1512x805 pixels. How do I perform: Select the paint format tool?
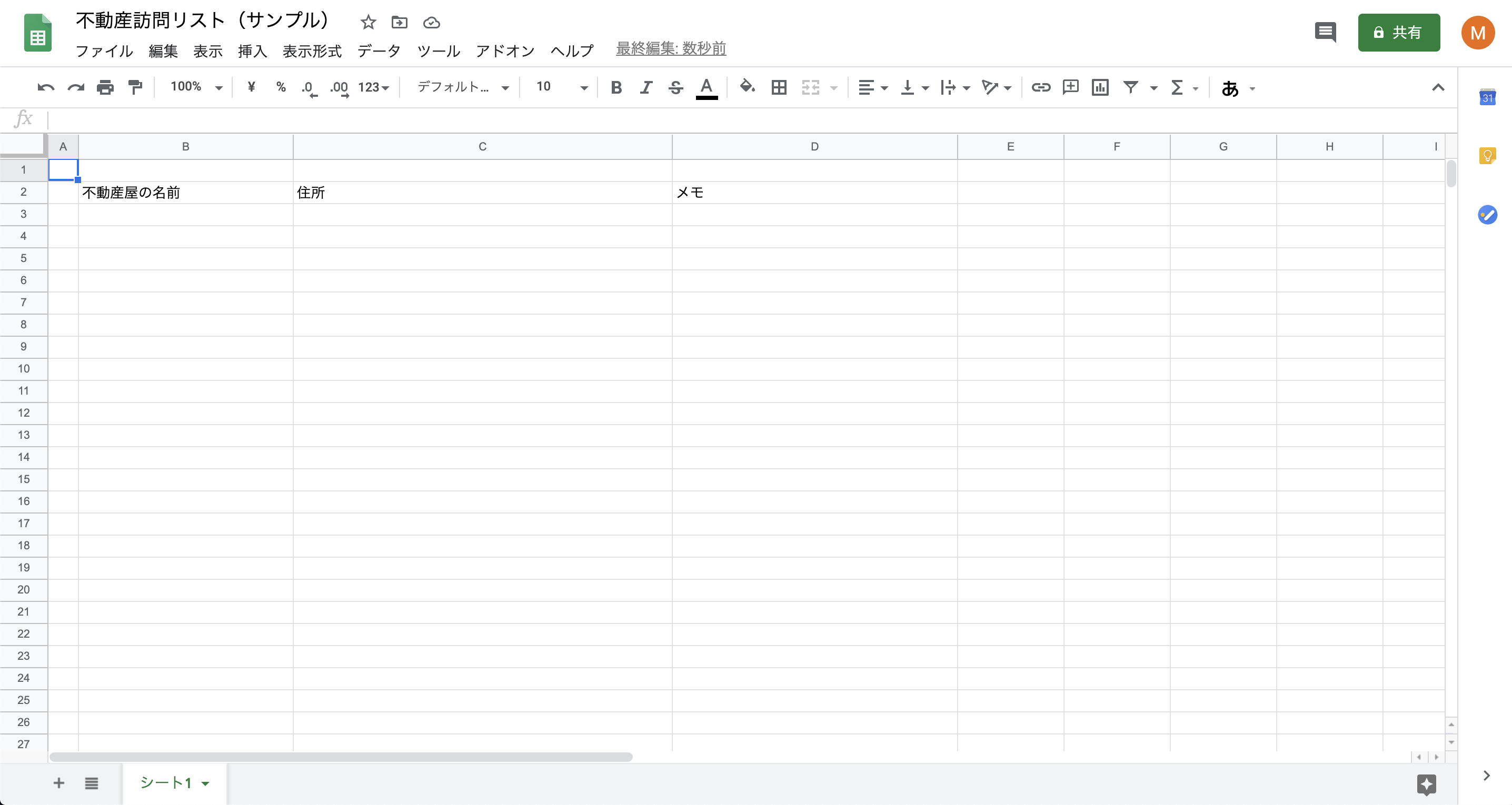[x=136, y=88]
